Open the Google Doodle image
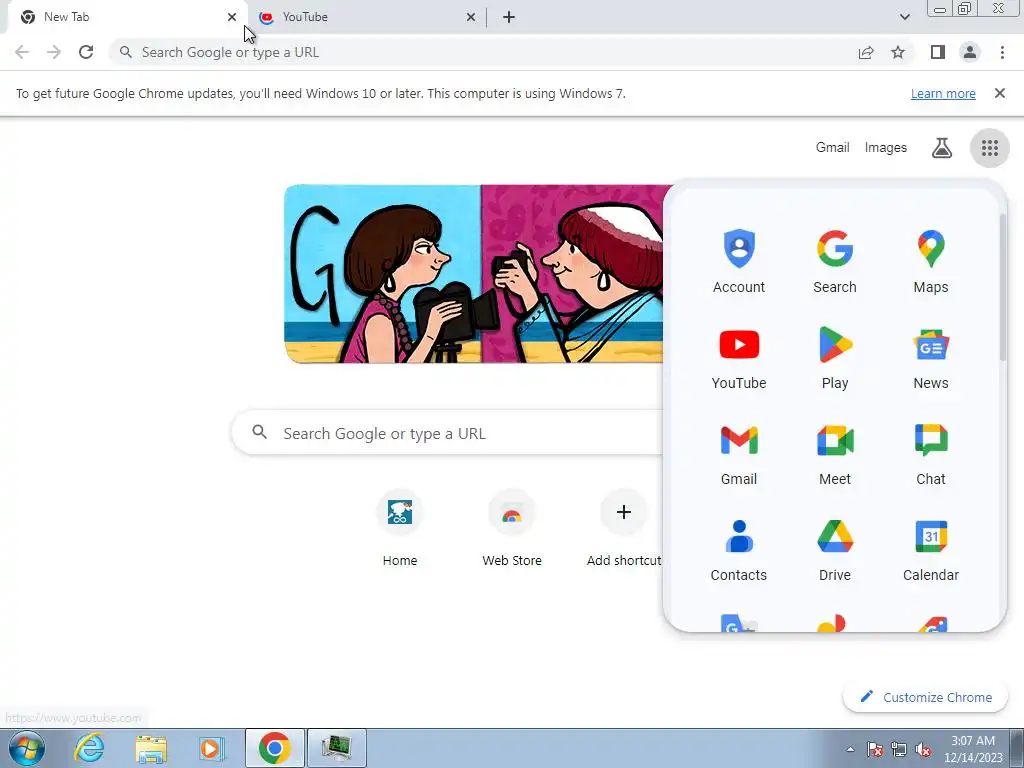Screen dimensions: 1024x768 (473, 274)
